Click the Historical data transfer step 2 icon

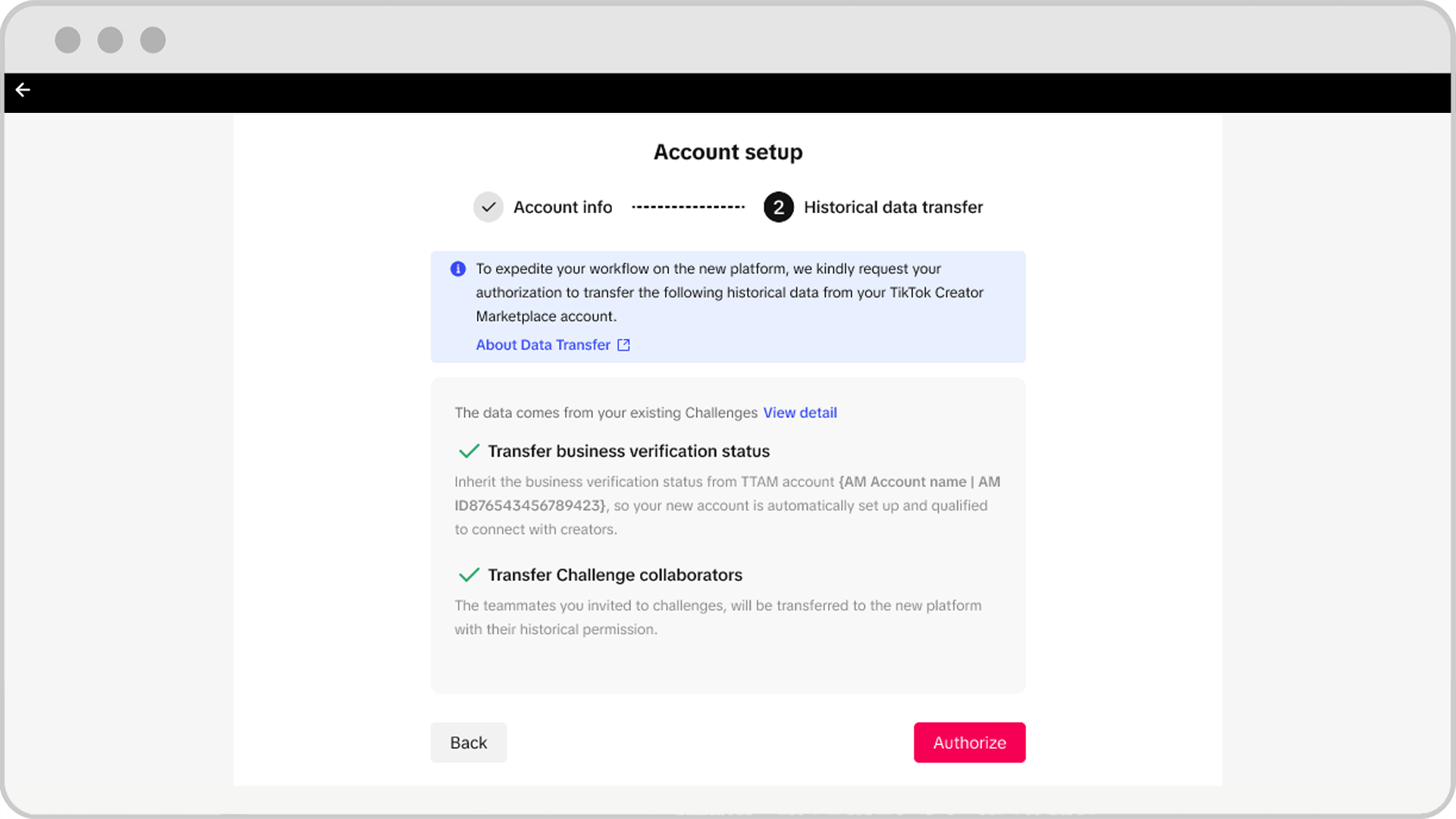pos(780,207)
